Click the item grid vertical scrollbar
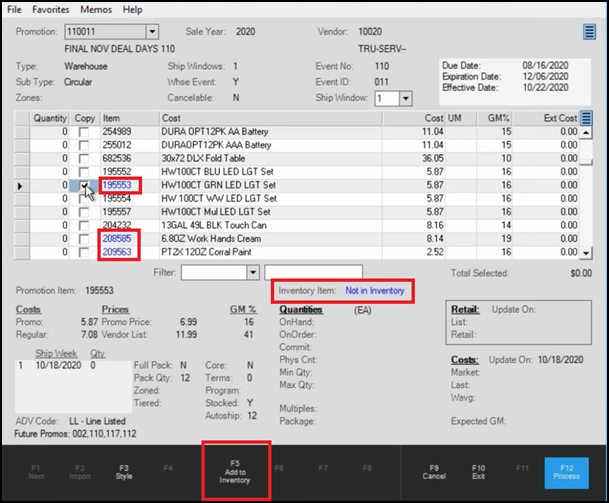 coord(587,190)
